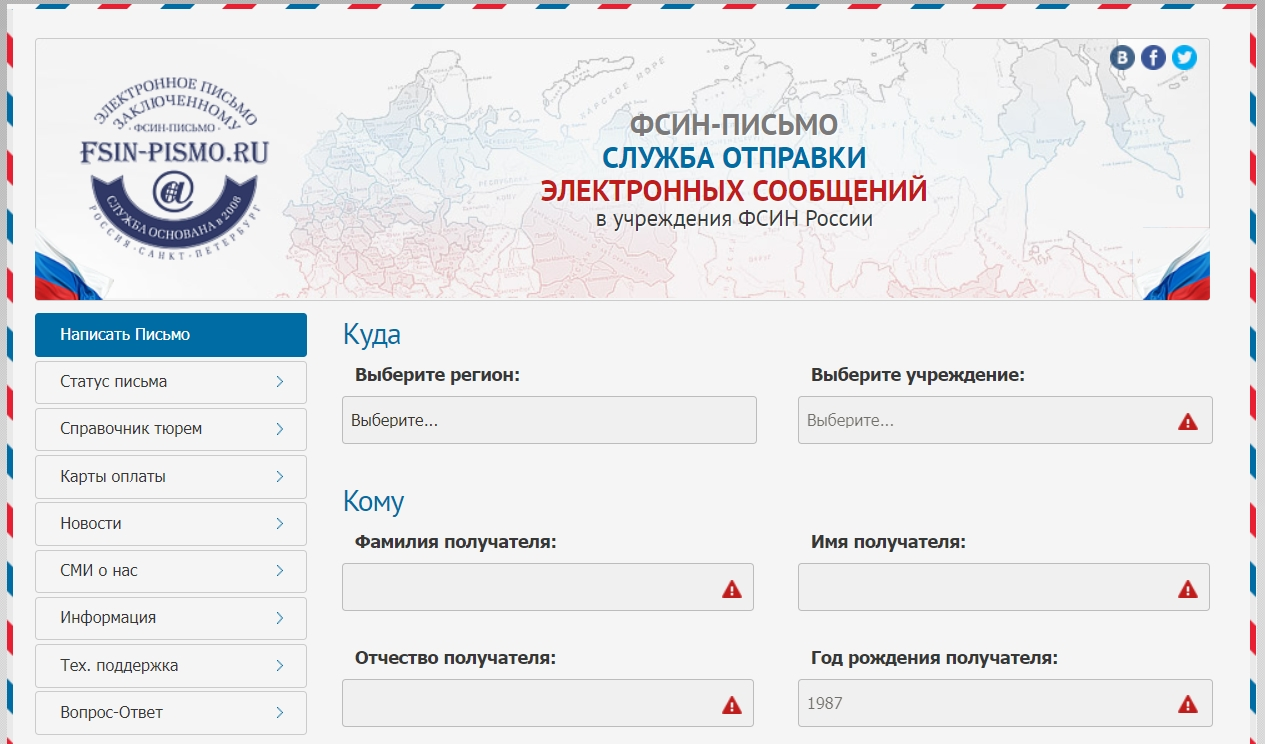Open the Статус письма menu item

pyautogui.click(x=171, y=382)
